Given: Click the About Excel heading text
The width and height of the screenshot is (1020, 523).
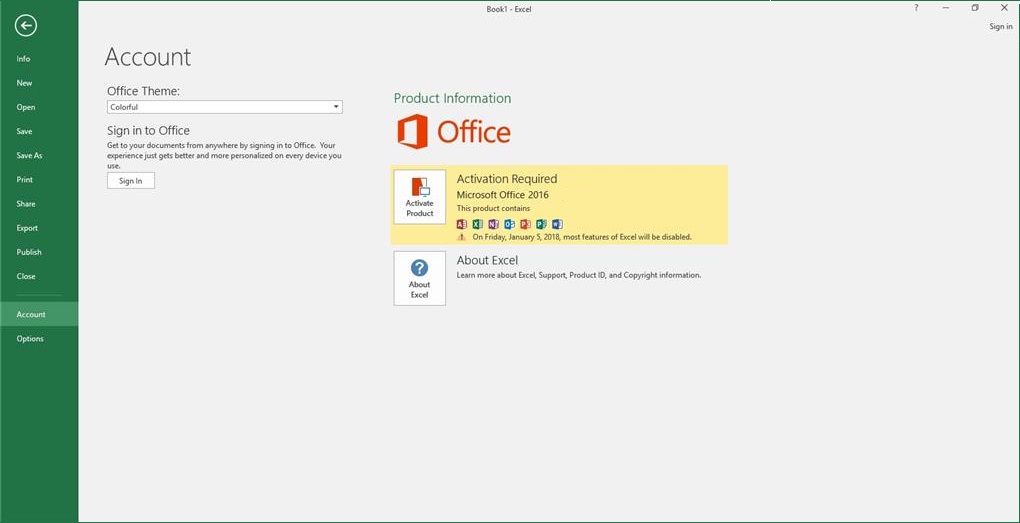Looking at the screenshot, I should click(487, 260).
